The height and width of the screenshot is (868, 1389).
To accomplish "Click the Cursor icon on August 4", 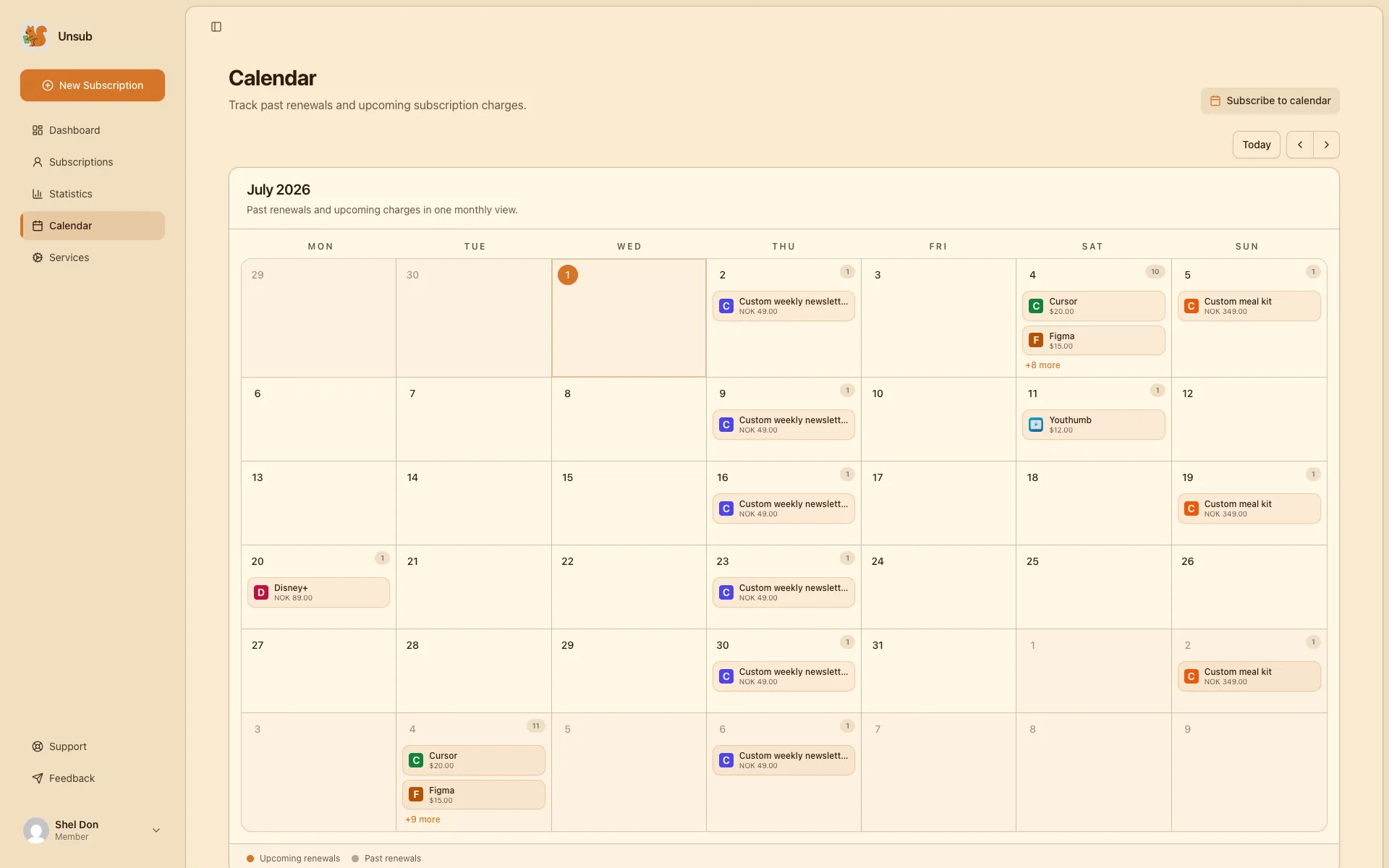I will [x=416, y=760].
